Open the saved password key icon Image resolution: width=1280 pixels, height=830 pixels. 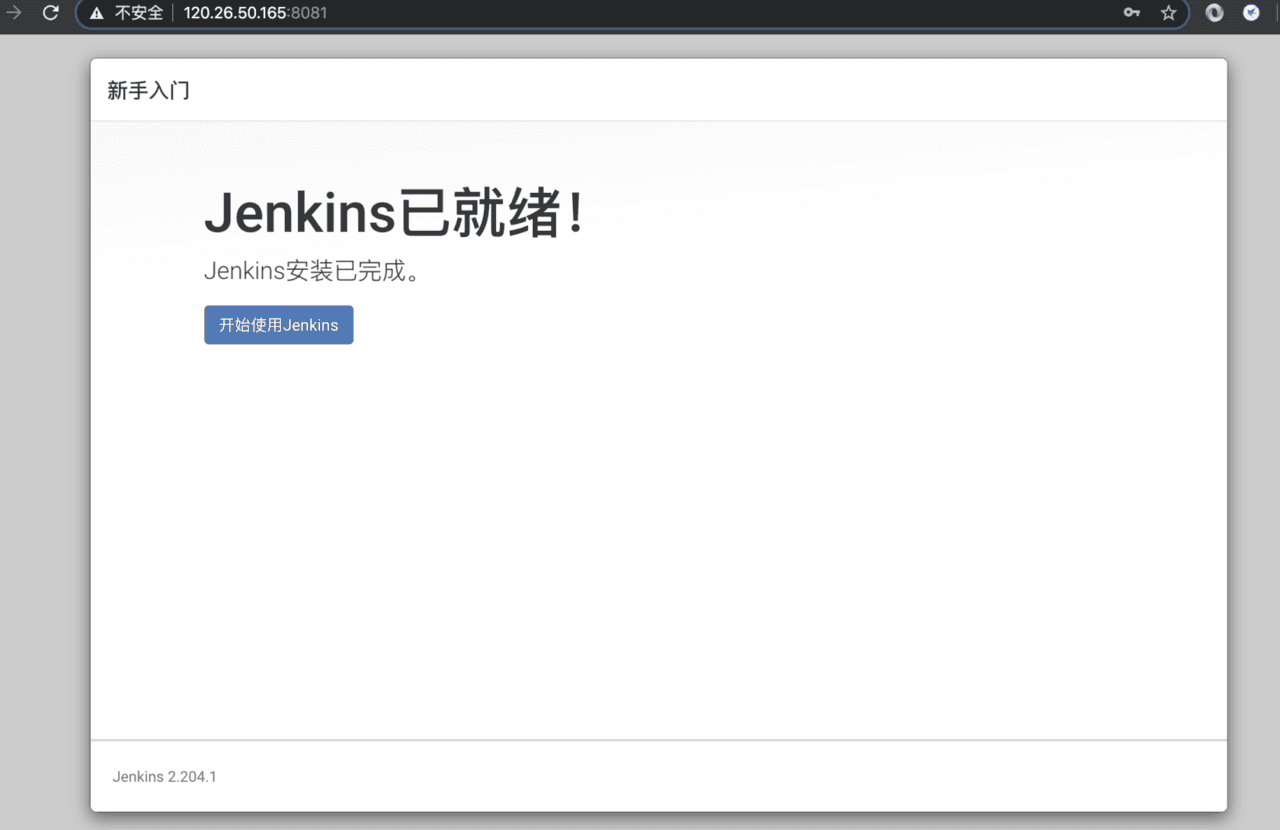pyautogui.click(x=1132, y=13)
